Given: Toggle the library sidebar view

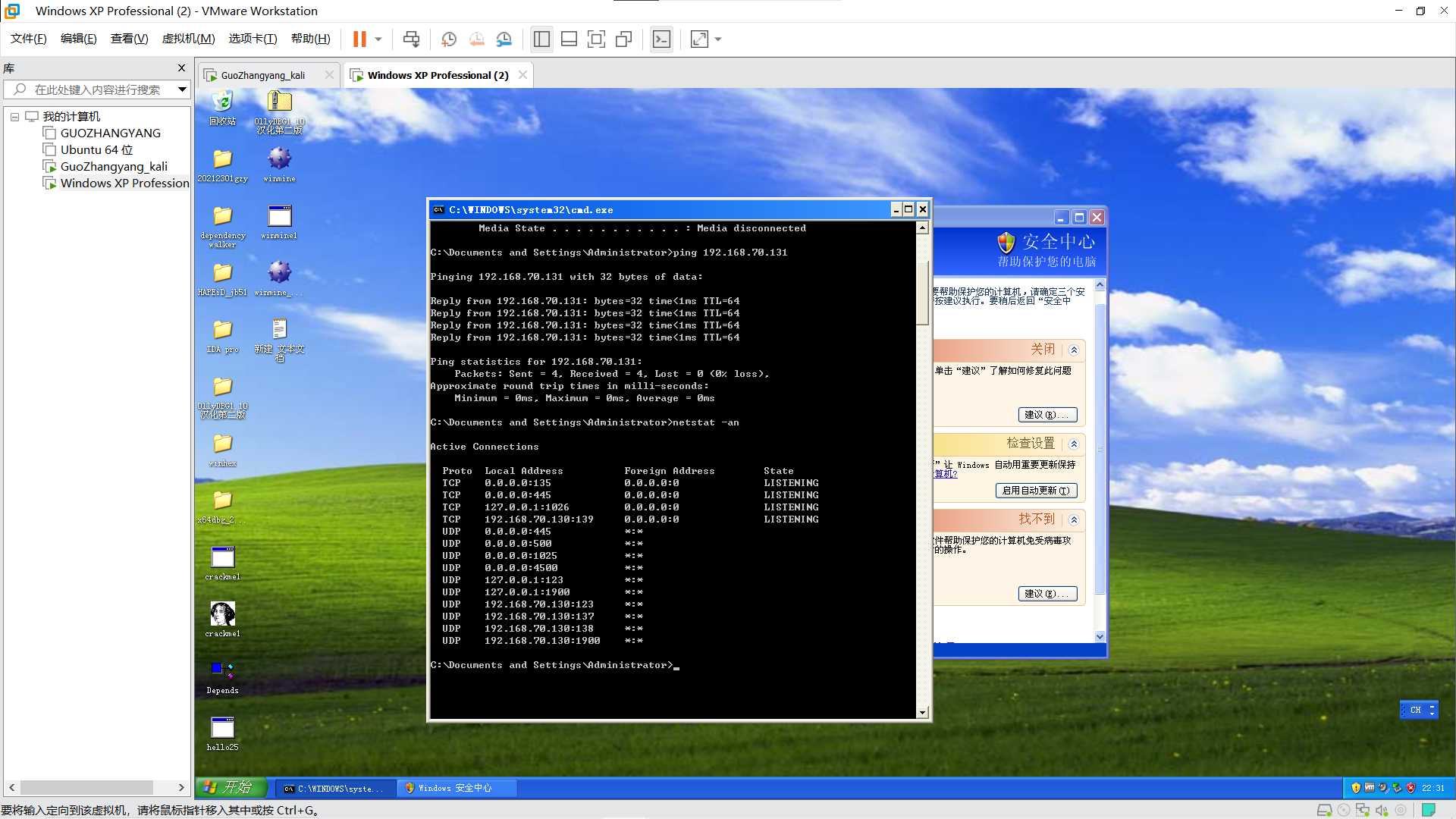Looking at the screenshot, I should (x=541, y=39).
